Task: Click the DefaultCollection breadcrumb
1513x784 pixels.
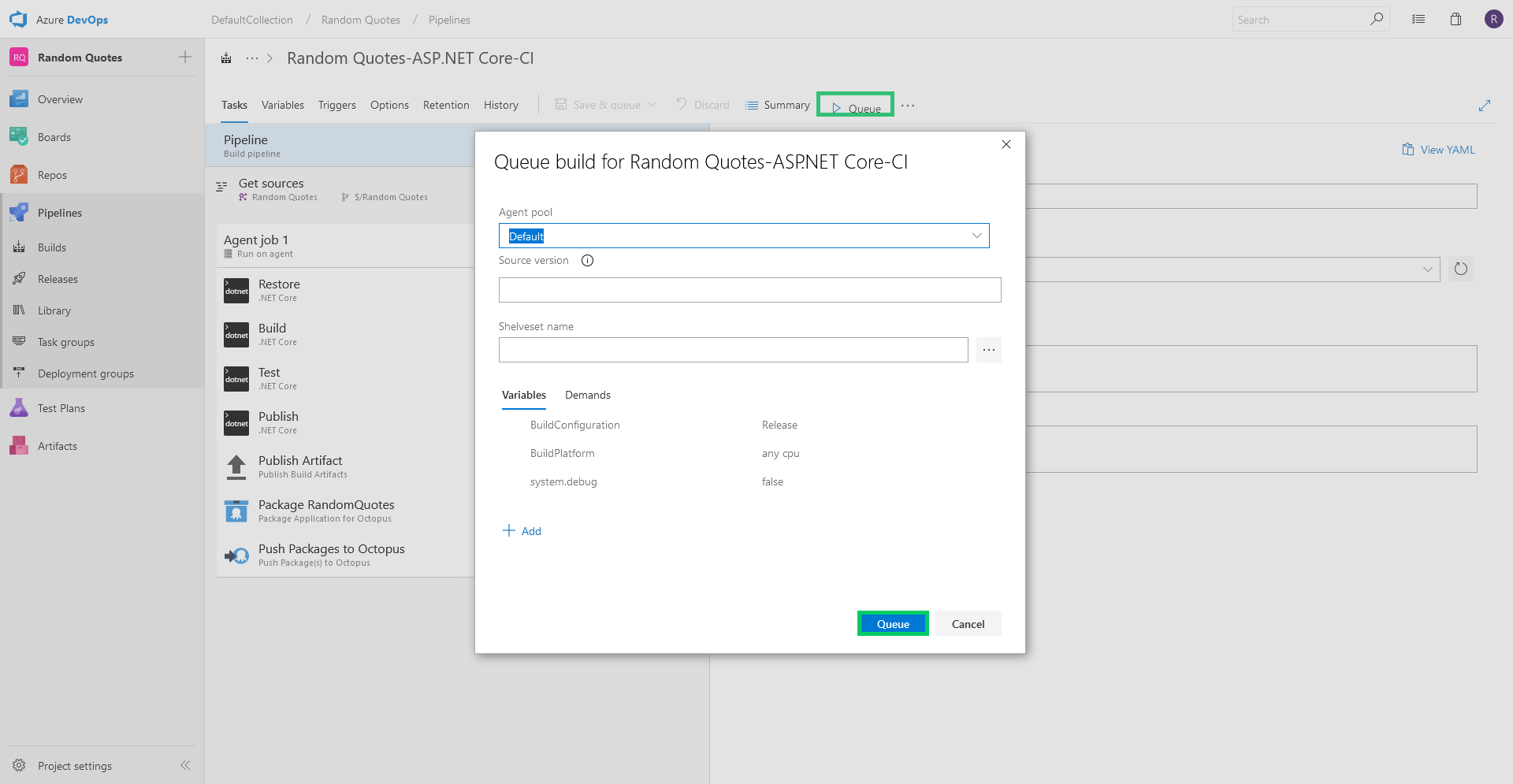Action: (252, 20)
